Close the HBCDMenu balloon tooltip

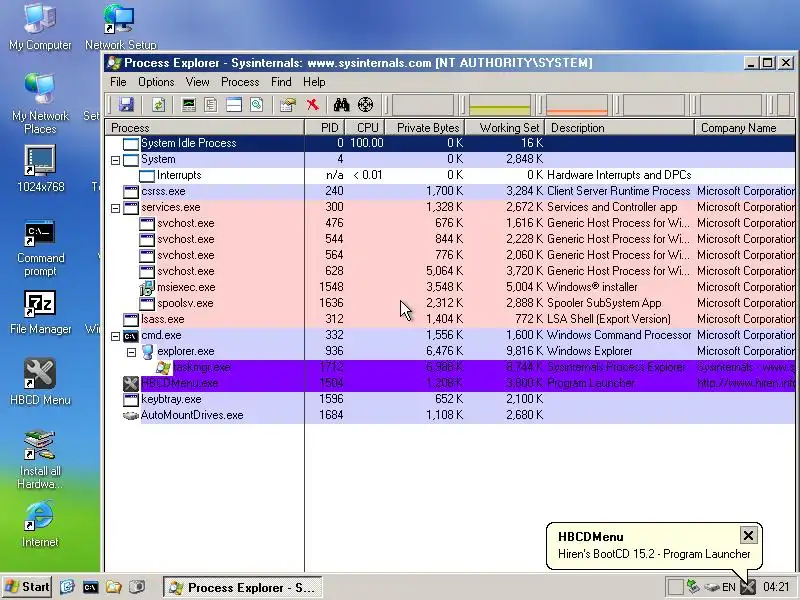(748, 536)
